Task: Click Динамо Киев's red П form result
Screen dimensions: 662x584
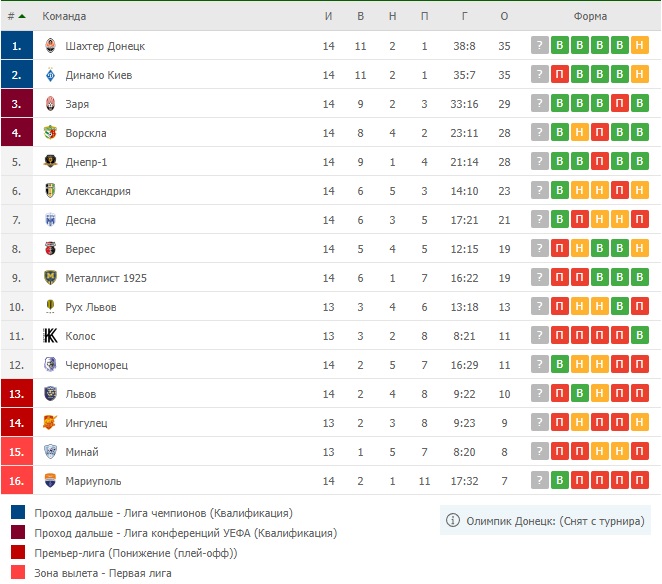Action: 559,75
